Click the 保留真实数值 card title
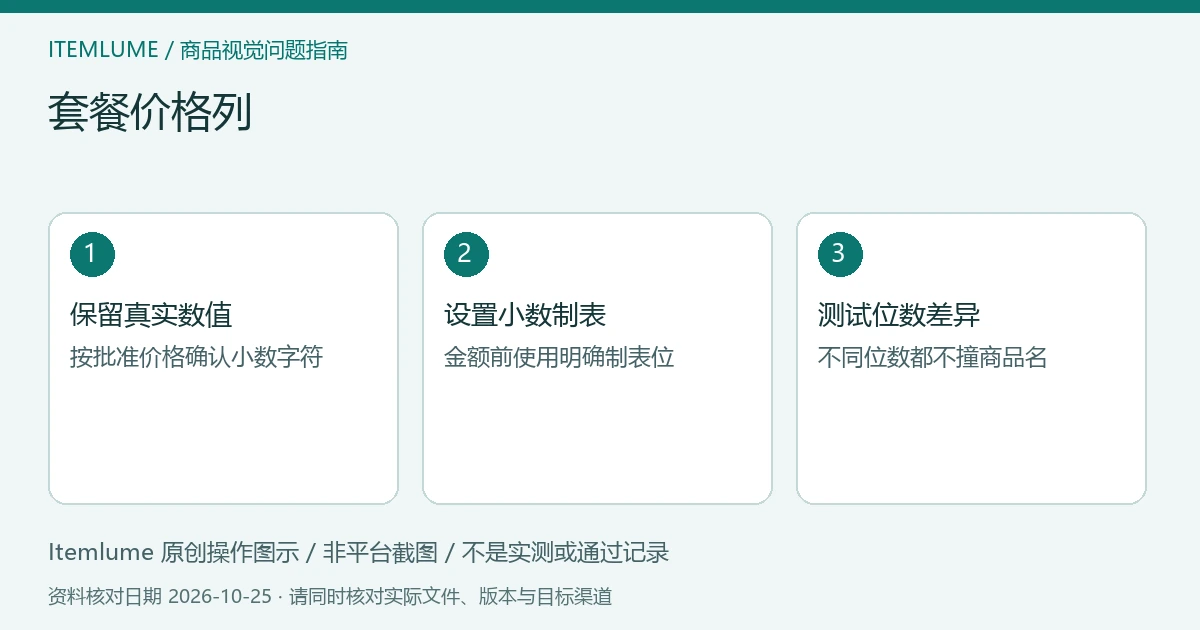This screenshot has width=1200, height=630. (151, 315)
